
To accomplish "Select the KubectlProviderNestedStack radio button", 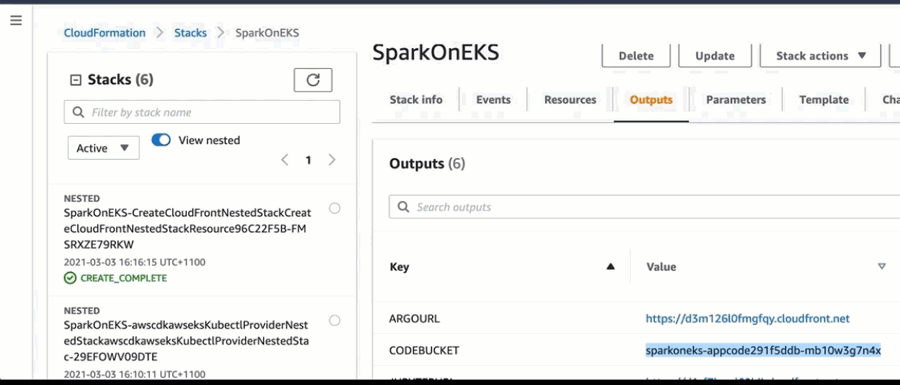I will point(335,320).
